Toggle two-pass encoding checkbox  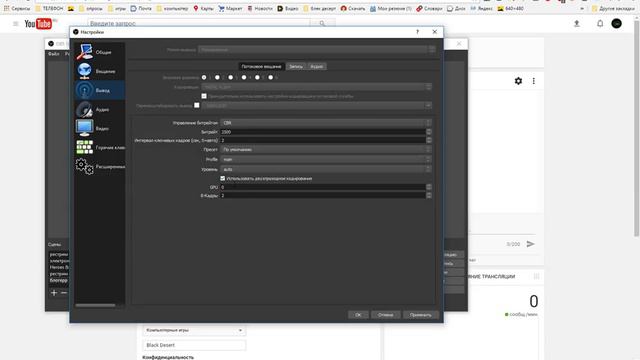(x=222, y=178)
